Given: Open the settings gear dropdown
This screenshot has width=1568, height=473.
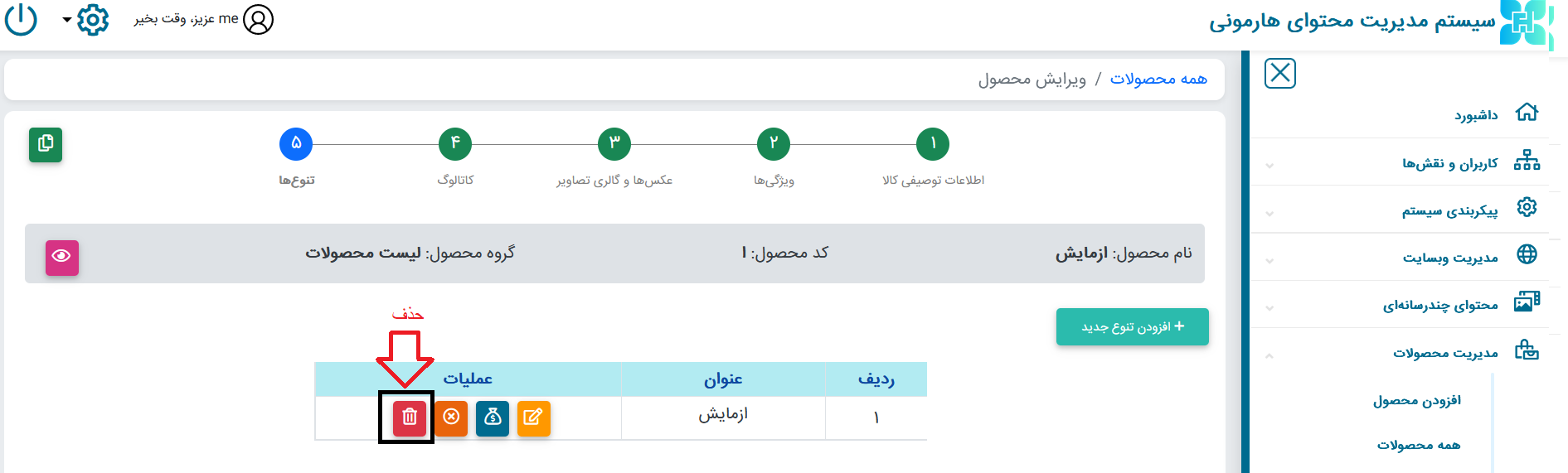Looking at the screenshot, I should 92,19.
